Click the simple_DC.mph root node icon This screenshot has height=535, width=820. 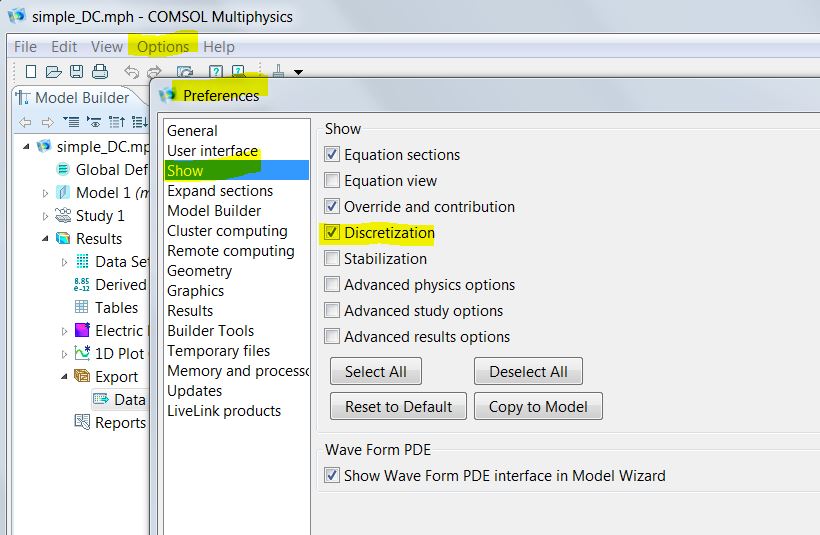(x=44, y=146)
